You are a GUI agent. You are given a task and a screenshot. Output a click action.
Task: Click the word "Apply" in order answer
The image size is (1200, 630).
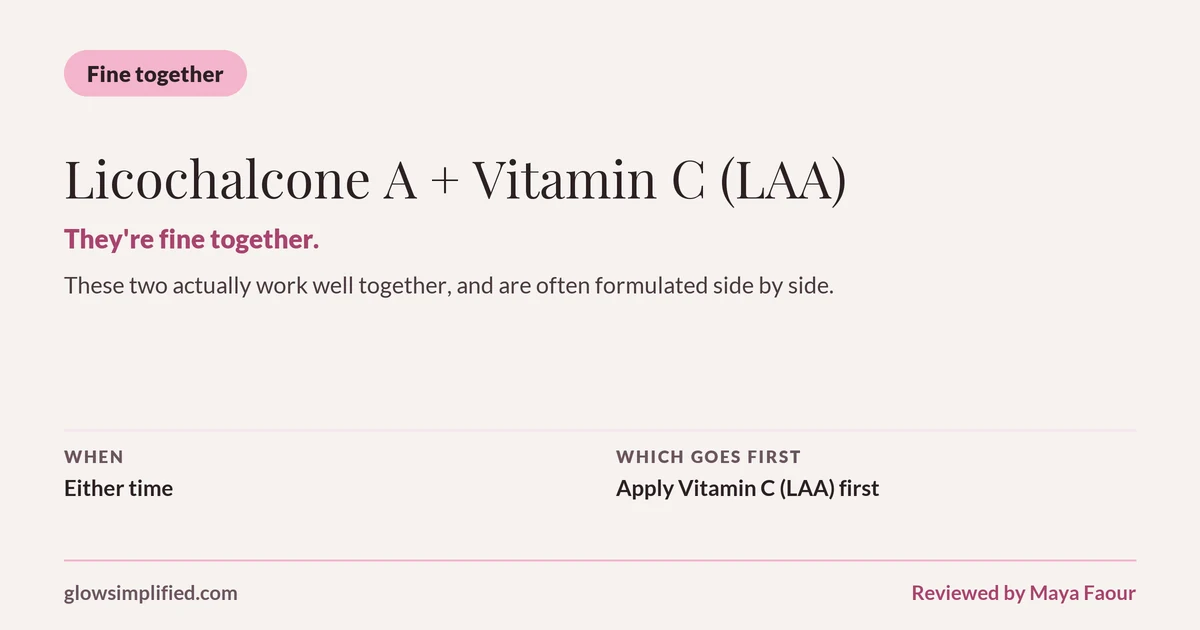(644, 490)
